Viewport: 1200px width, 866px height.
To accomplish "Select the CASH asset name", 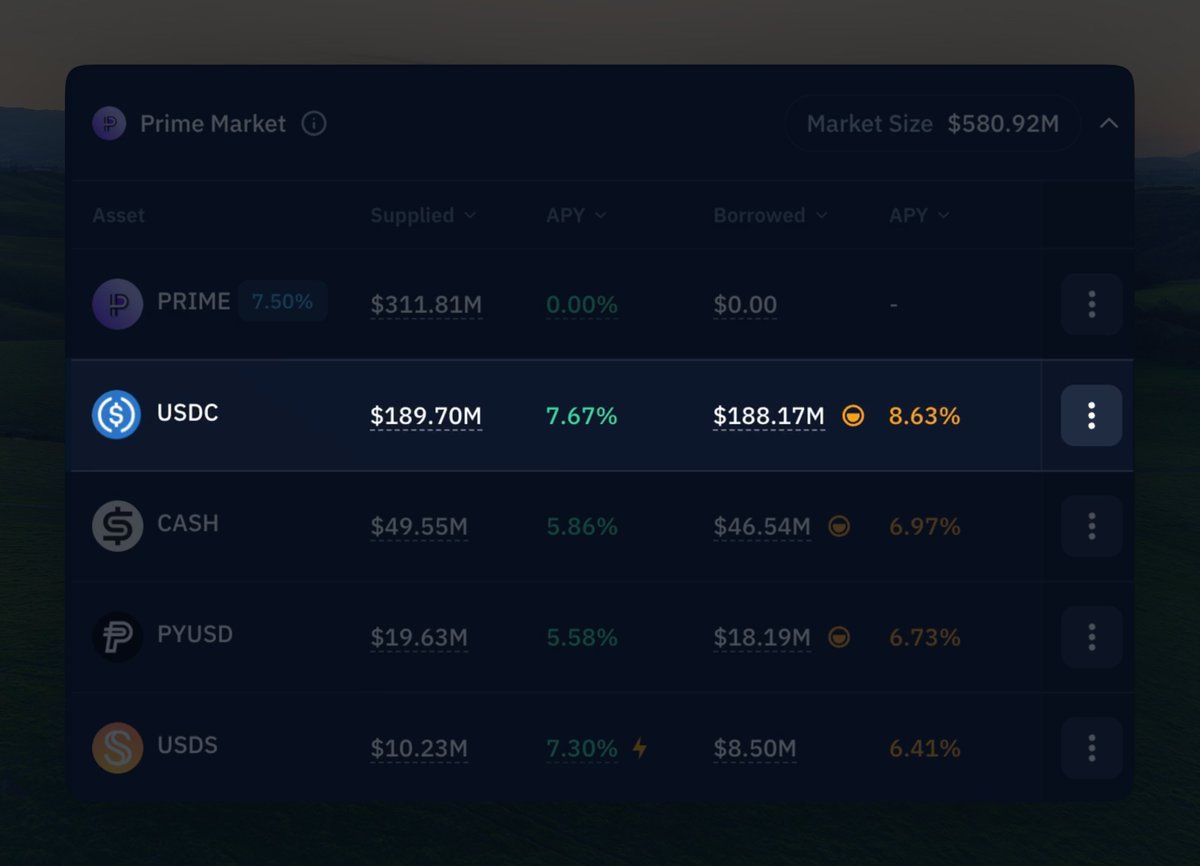I will 188,523.
